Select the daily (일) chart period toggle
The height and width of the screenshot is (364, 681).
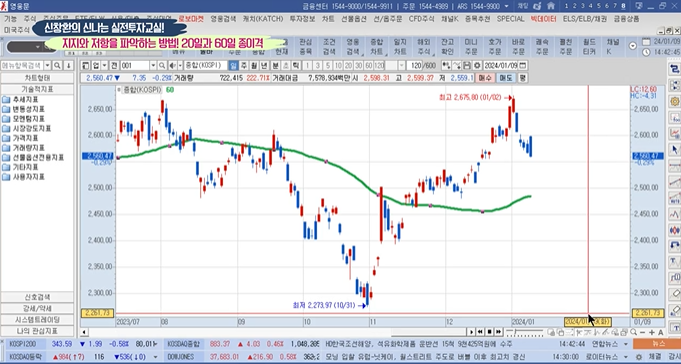(x=233, y=66)
